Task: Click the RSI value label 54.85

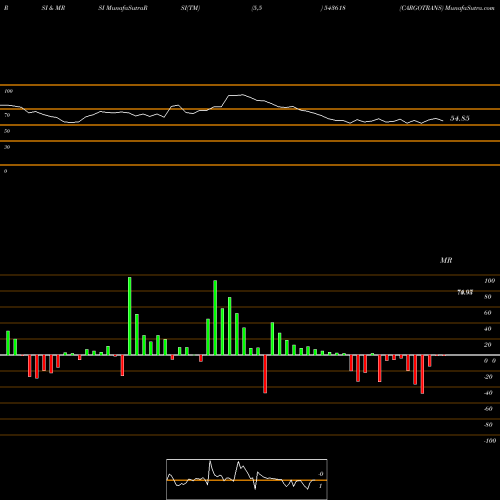Action: coord(460,118)
